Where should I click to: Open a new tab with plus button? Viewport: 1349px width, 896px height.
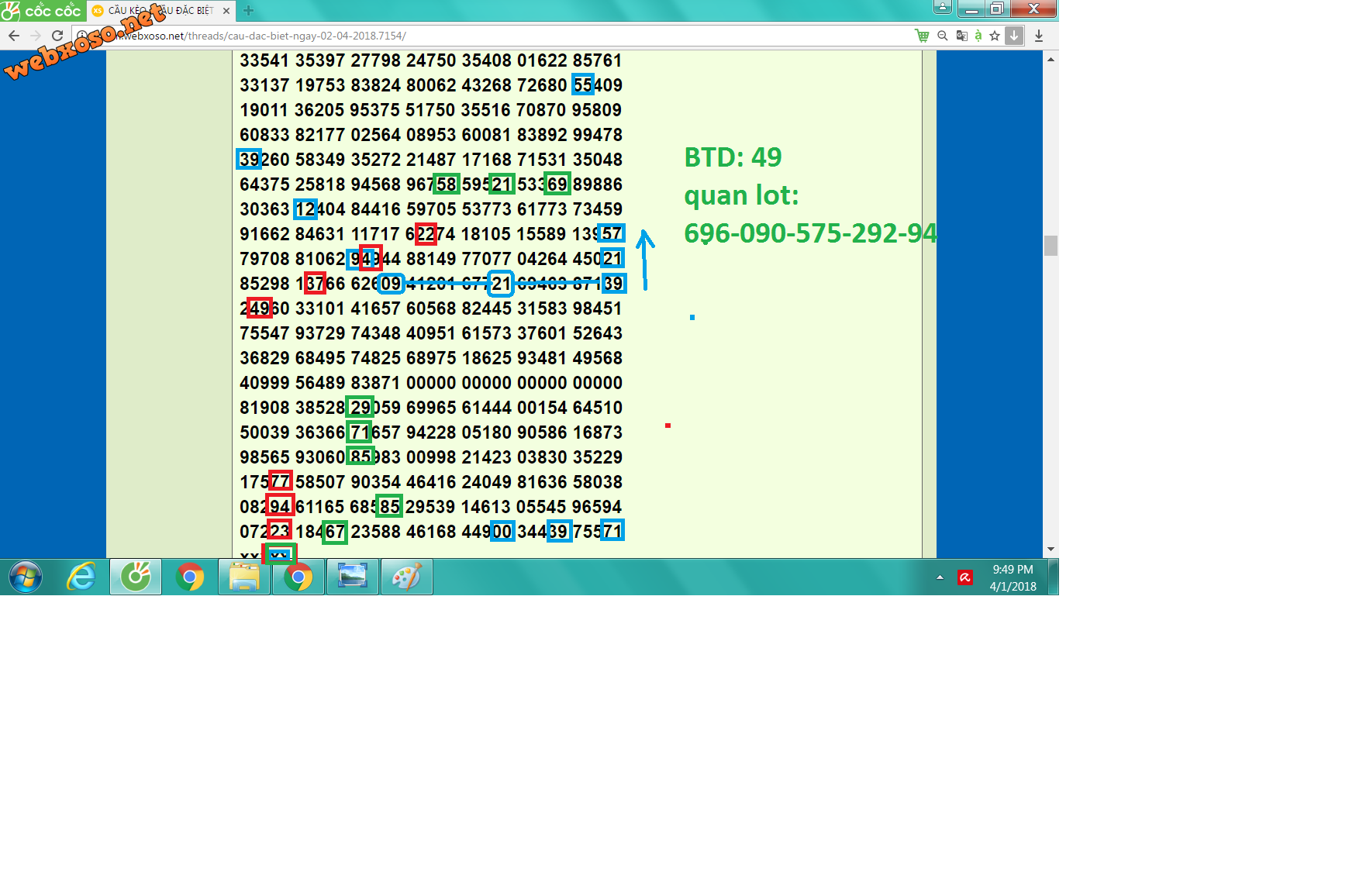(x=248, y=11)
